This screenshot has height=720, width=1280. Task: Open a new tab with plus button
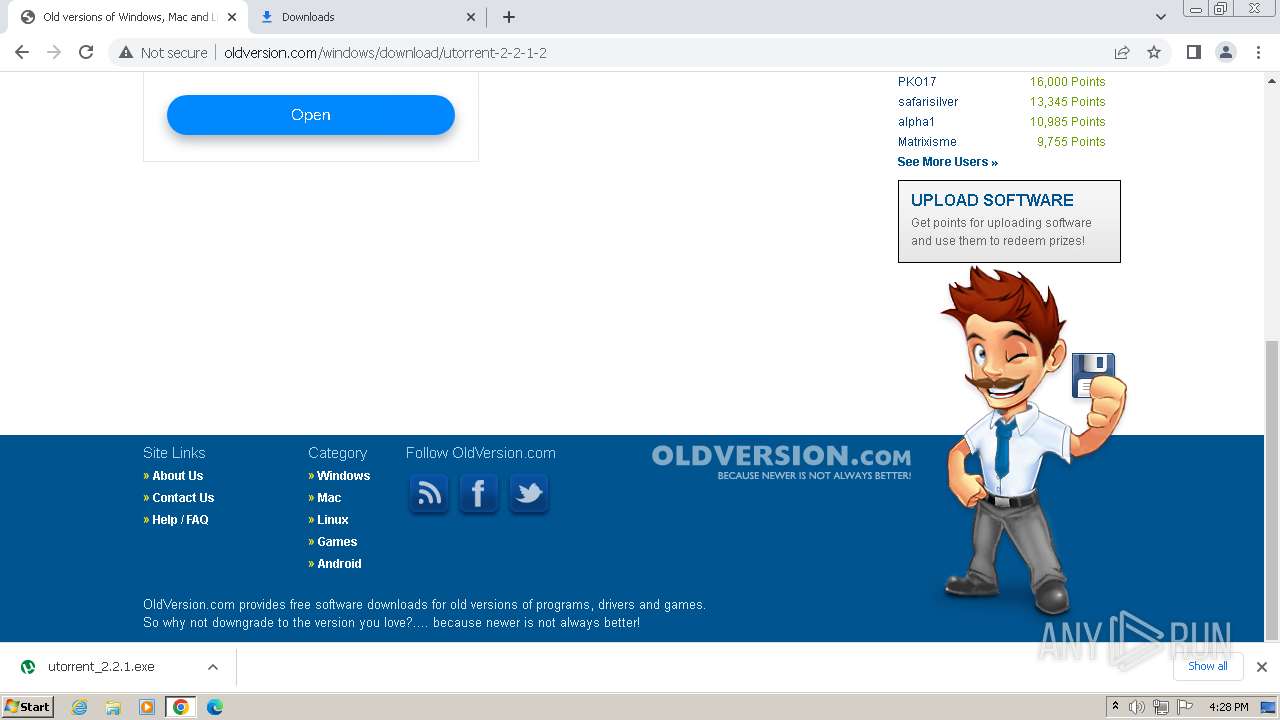point(509,17)
